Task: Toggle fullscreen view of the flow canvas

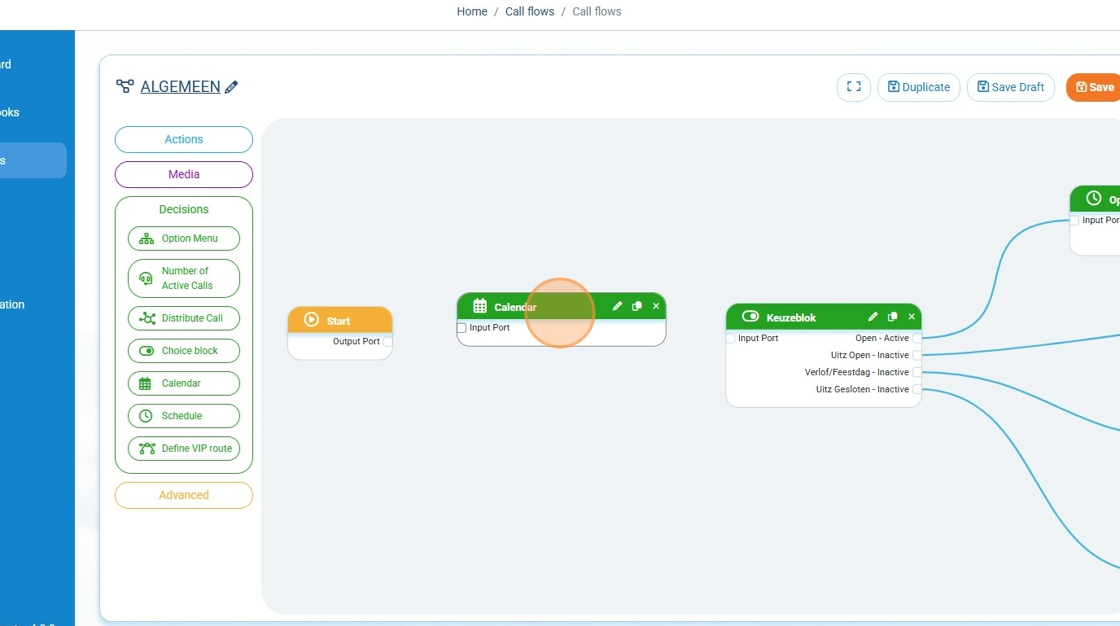Action: click(x=853, y=87)
